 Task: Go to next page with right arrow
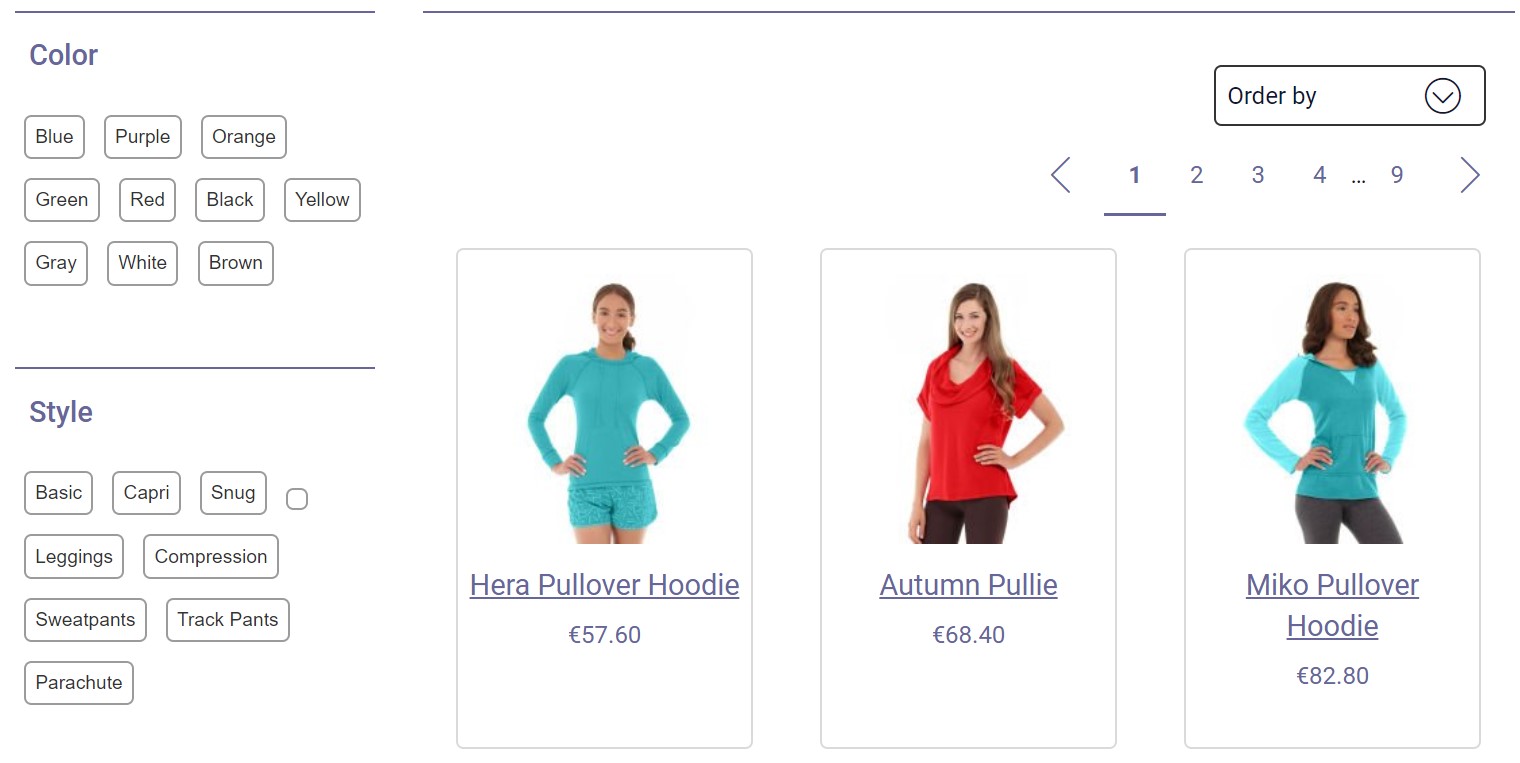point(1469,175)
